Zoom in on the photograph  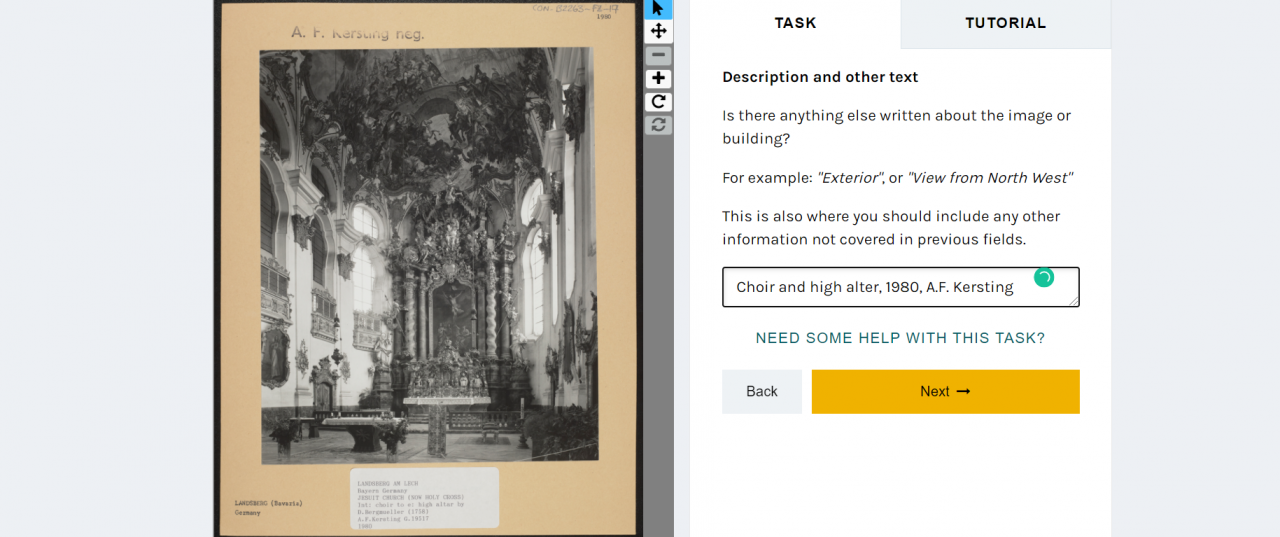[658, 79]
